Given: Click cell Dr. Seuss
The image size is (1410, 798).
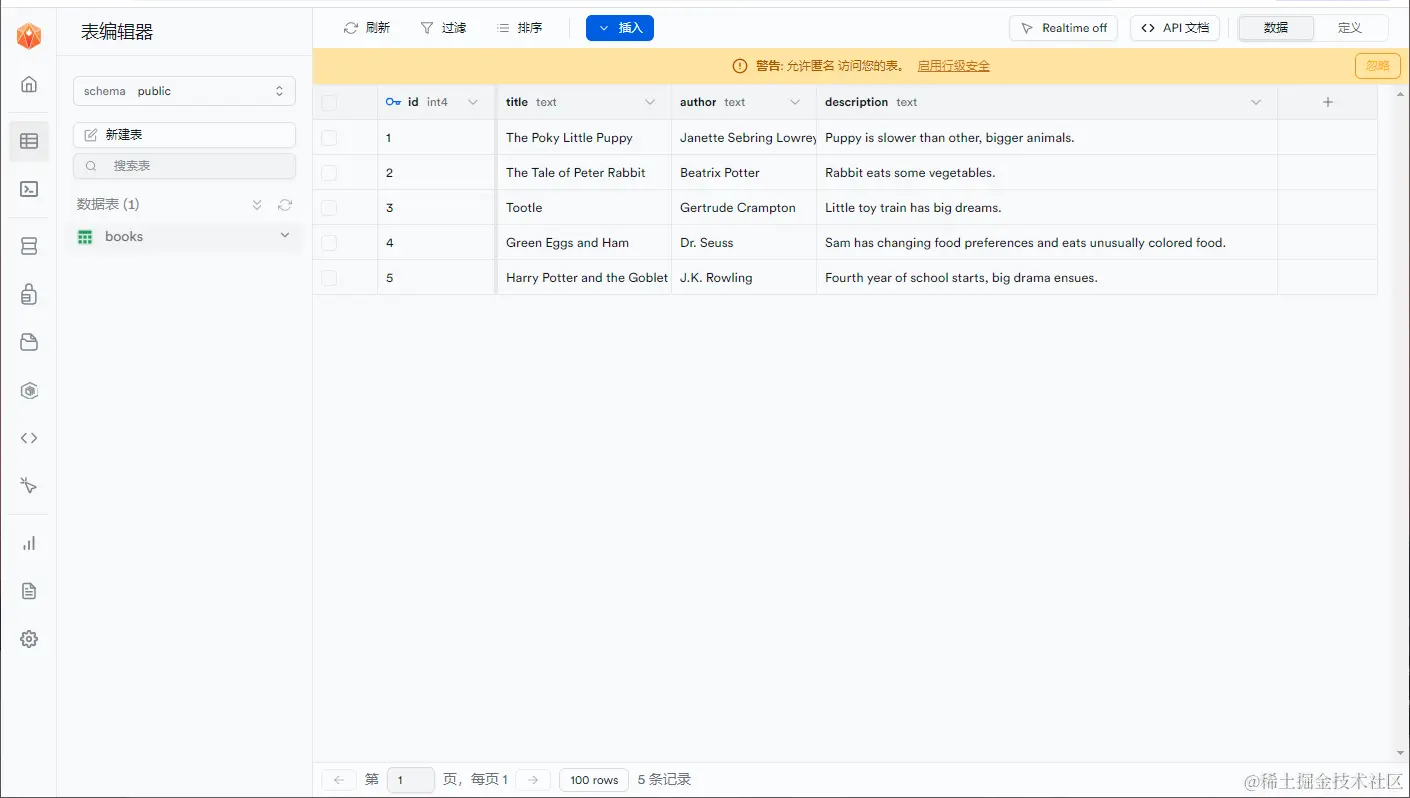Looking at the screenshot, I should (744, 243).
